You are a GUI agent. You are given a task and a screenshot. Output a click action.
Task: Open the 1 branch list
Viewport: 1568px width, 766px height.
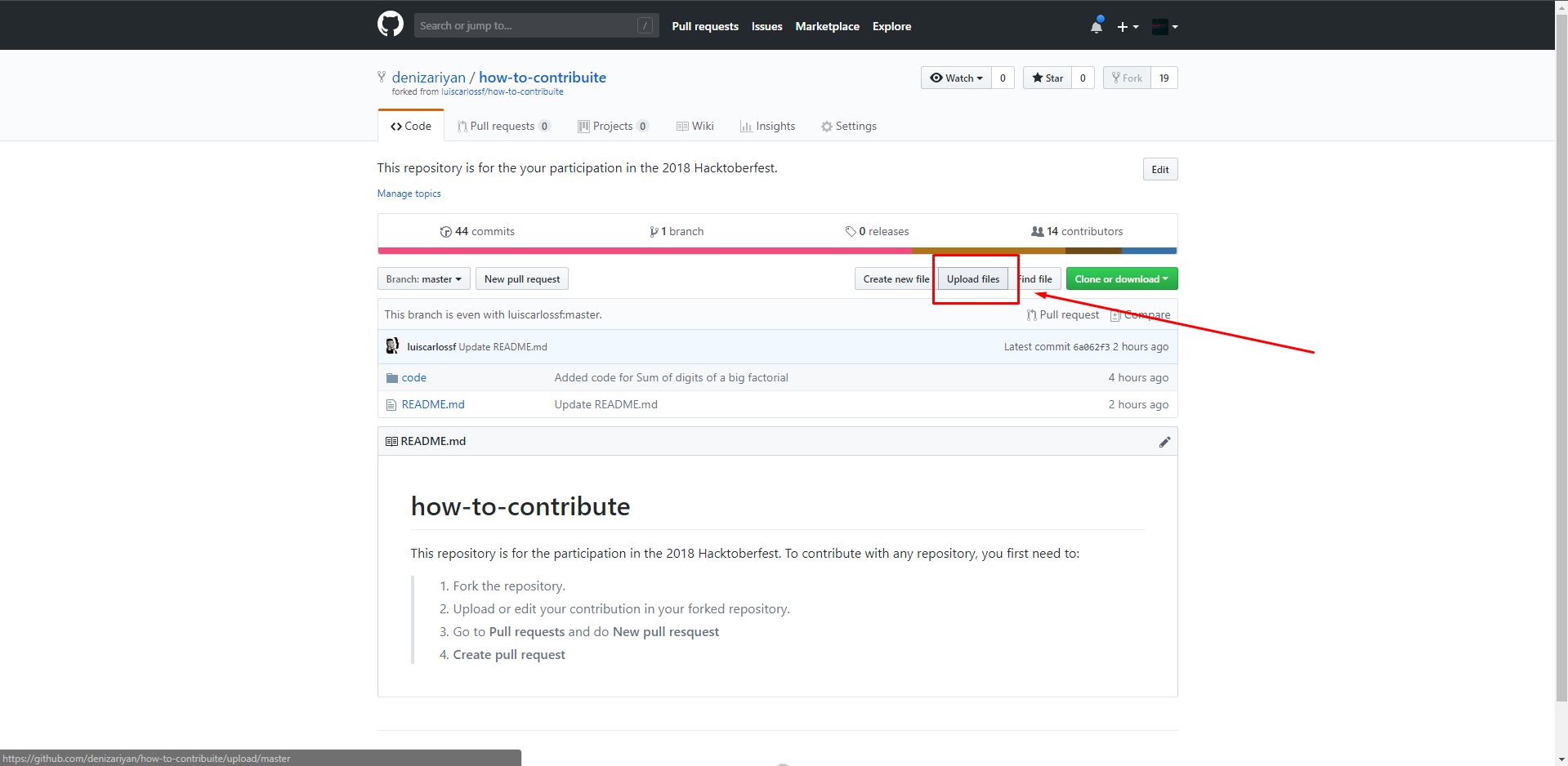click(x=677, y=231)
